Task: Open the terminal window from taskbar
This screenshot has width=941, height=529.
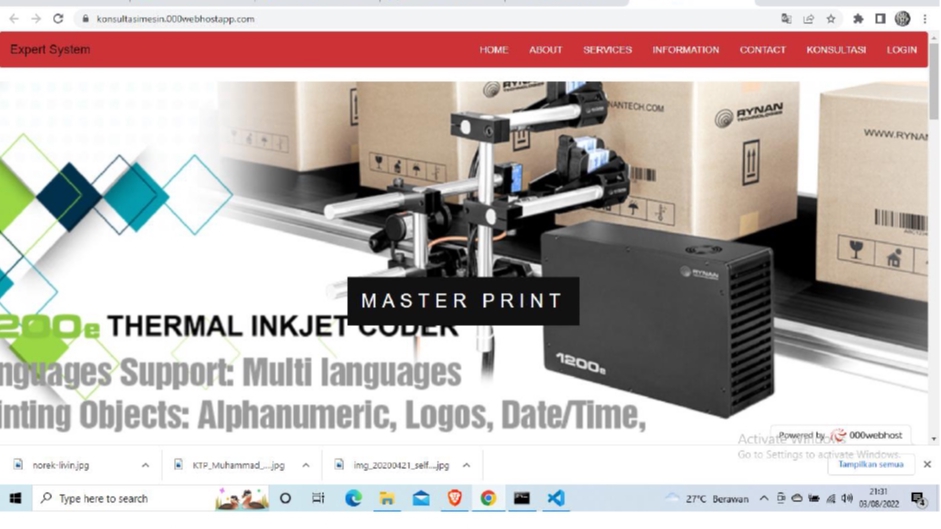Action: pyautogui.click(x=522, y=498)
